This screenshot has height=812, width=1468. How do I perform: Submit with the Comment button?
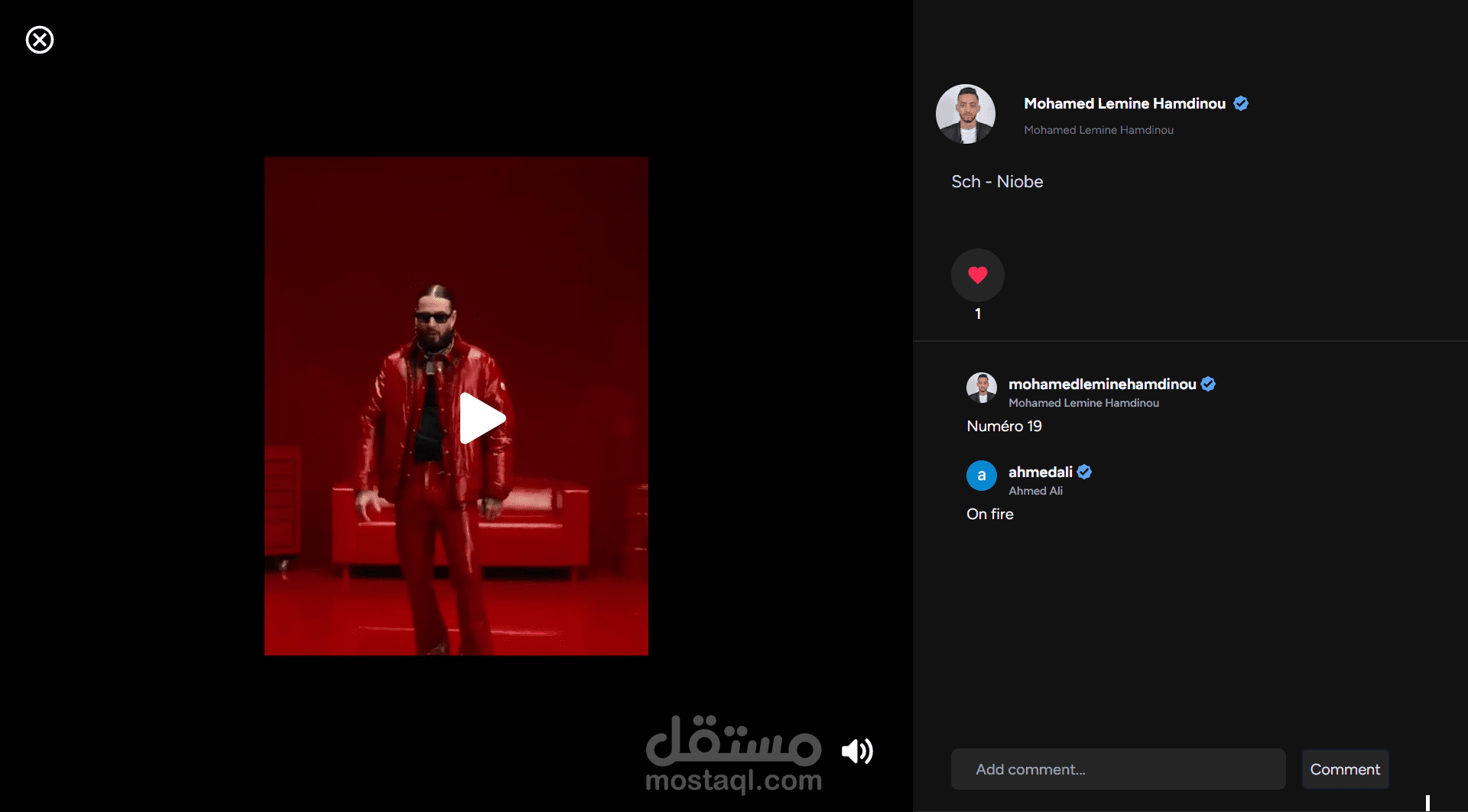click(x=1345, y=769)
